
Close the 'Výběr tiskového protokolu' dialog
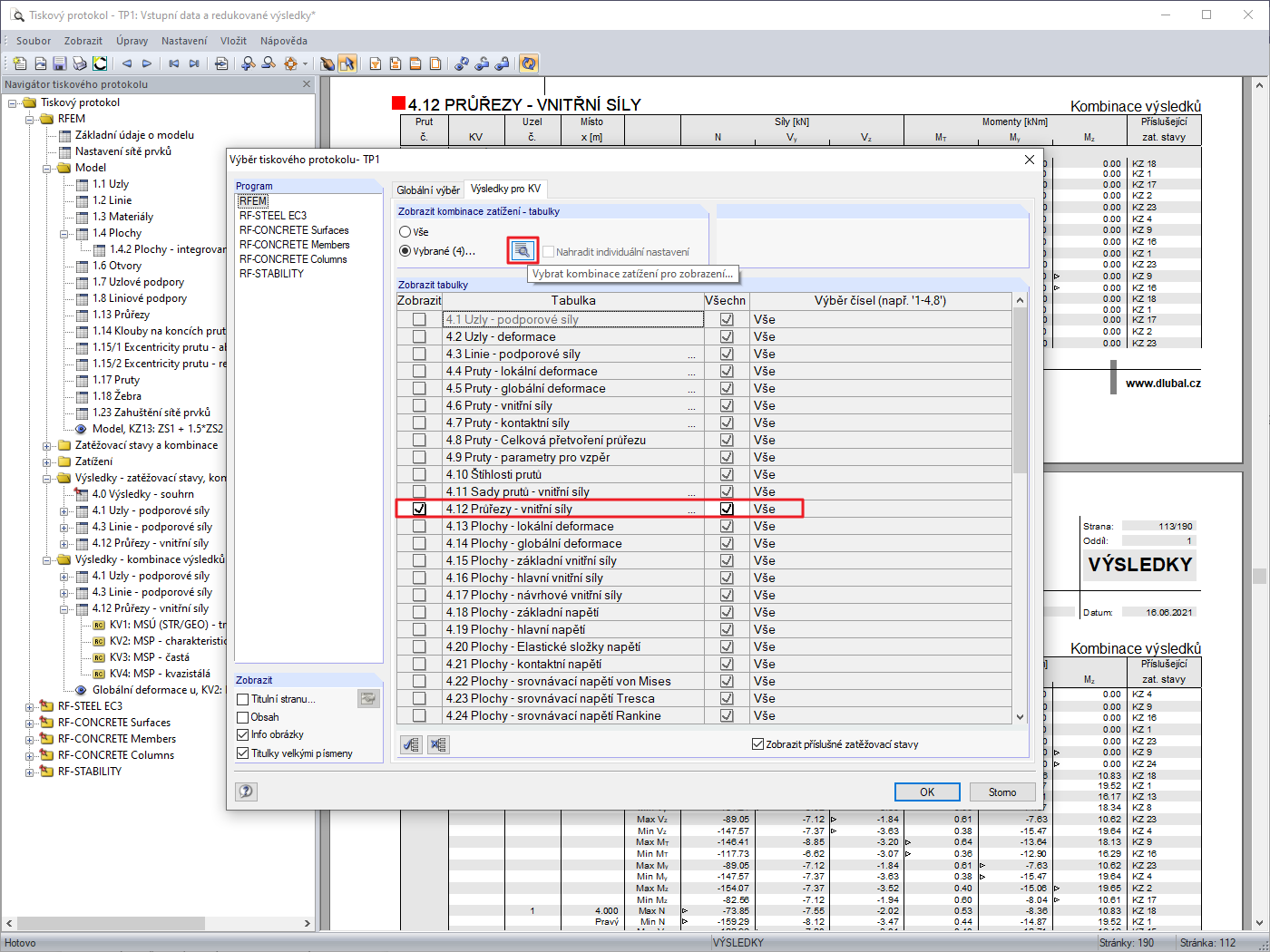1029,160
